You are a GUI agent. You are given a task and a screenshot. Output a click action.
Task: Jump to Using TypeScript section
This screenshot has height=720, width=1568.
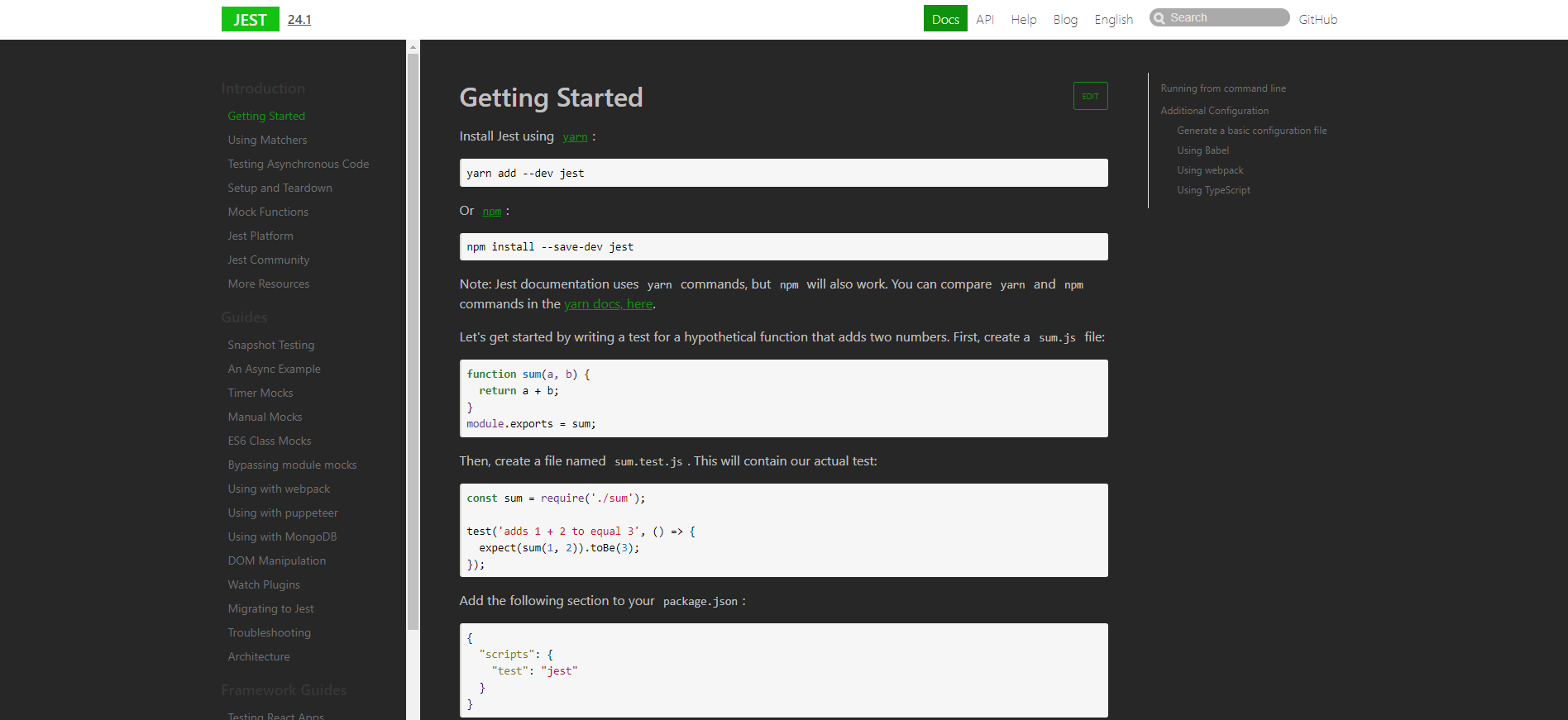[1214, 190]
